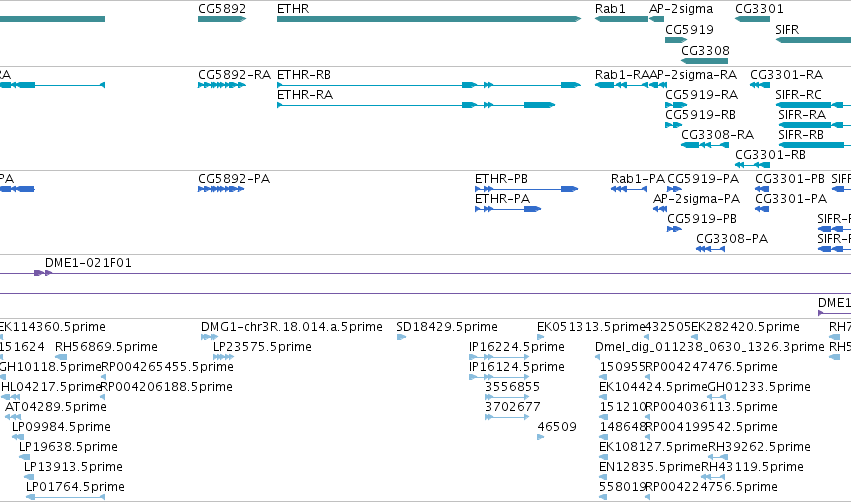The height and width of the screenshot is (502, 851).
Task: Select transcript CG5919-RA
Action: [x=702, y=94]
